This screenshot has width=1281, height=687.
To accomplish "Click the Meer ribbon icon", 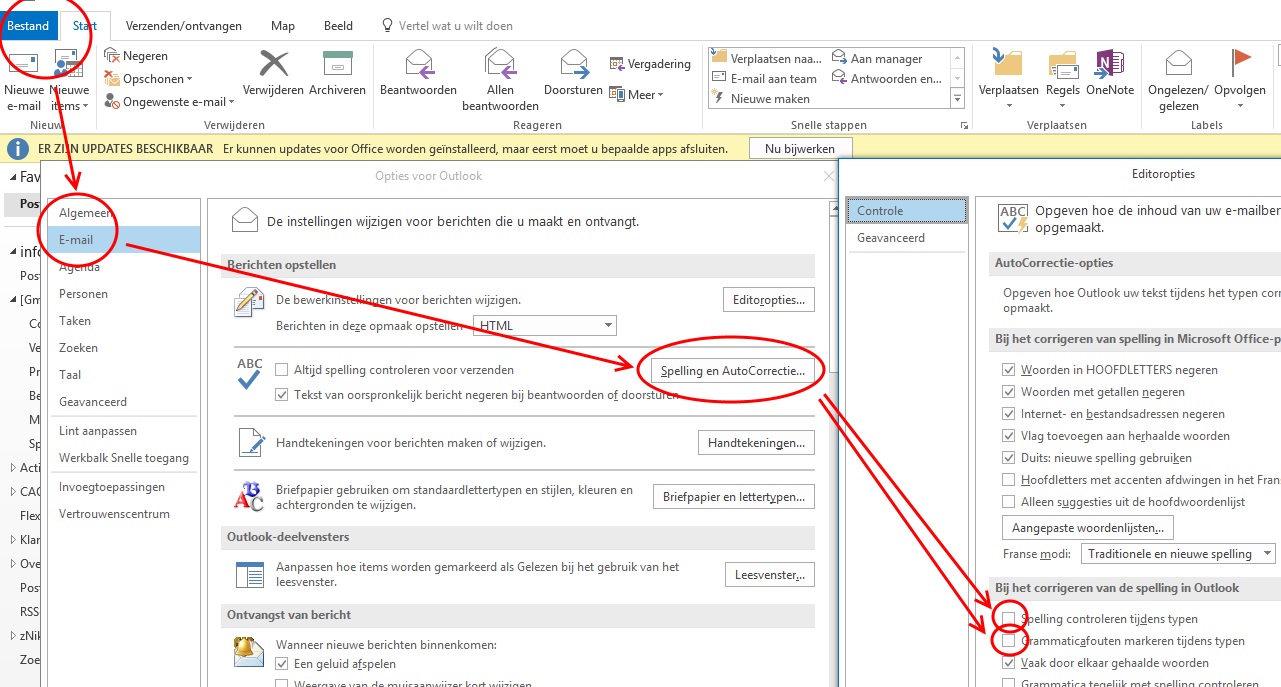I will click(617, 95).
